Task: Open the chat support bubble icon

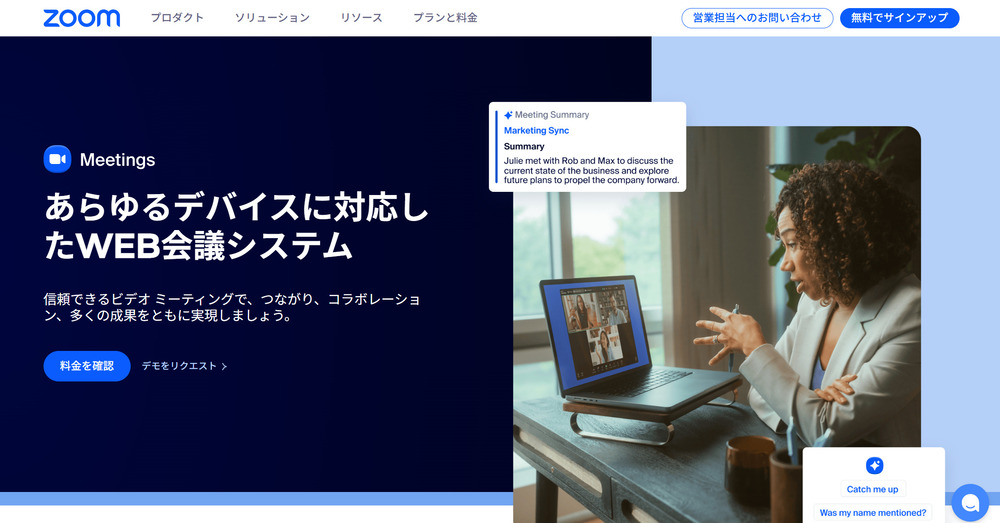Action: pos(970,503)
